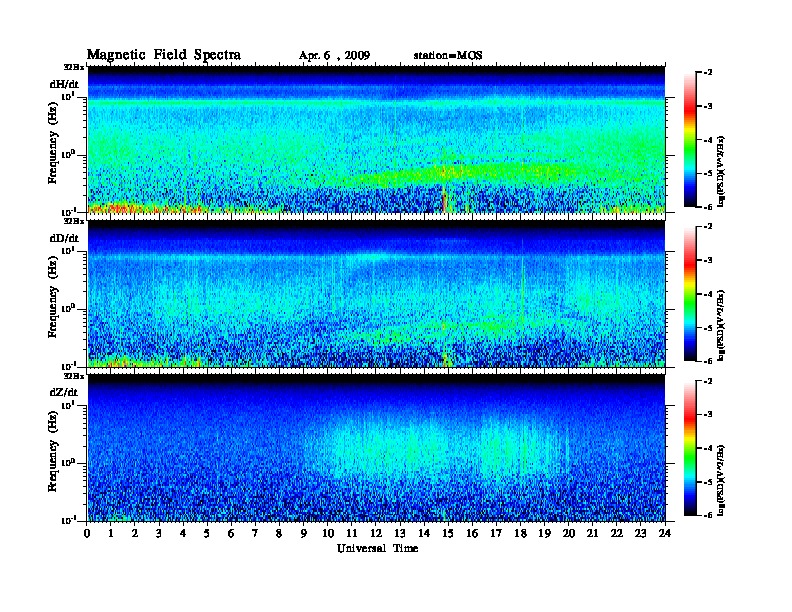
Task: Click the "Universal Time" axis label
Action: point(377,548)
